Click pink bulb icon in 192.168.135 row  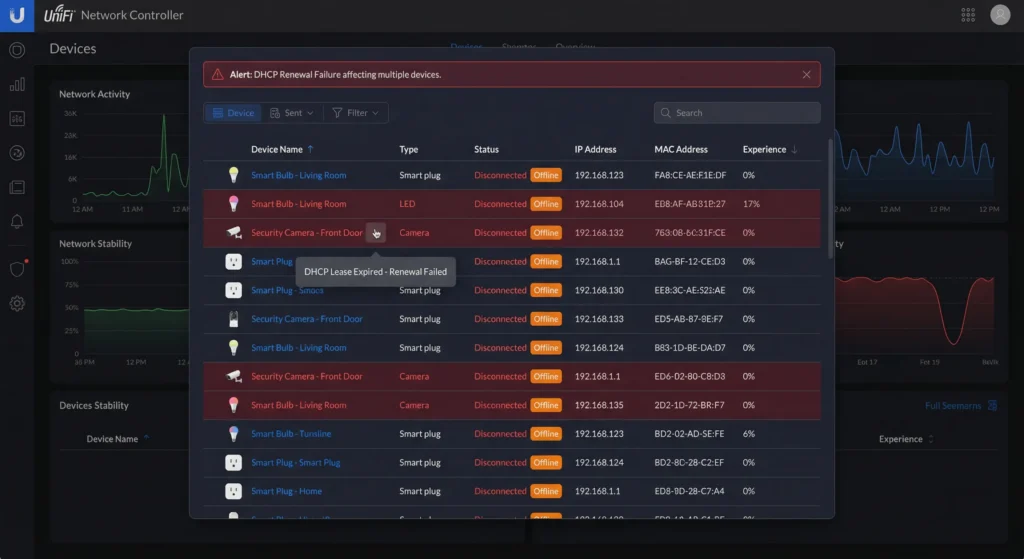pyautogui.click(x=233, y=405)
